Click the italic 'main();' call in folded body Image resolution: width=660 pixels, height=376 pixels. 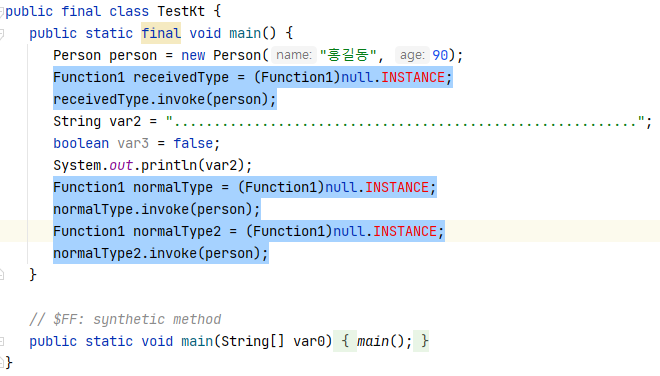(385, 341)
